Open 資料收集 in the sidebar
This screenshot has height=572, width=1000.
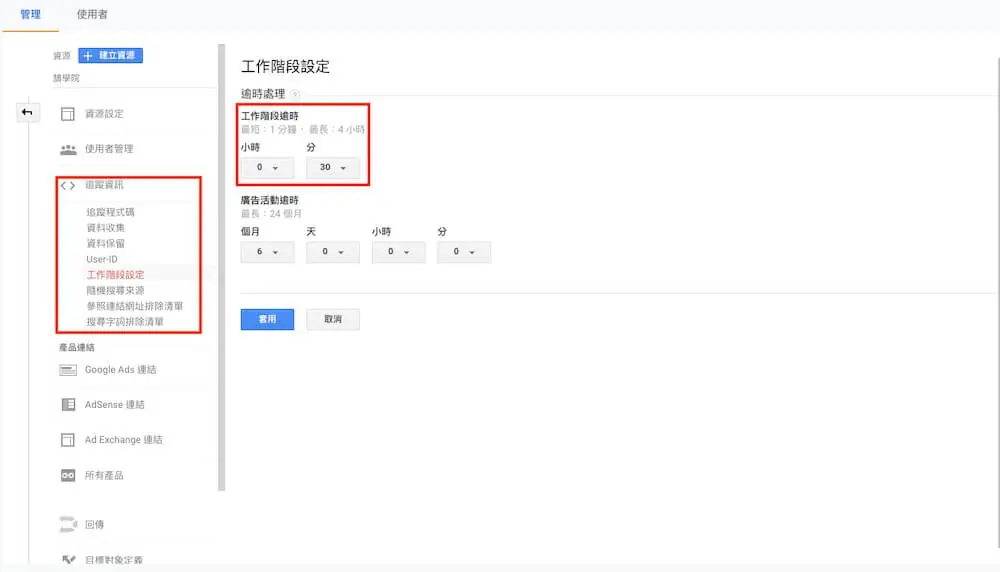point(106,228)
